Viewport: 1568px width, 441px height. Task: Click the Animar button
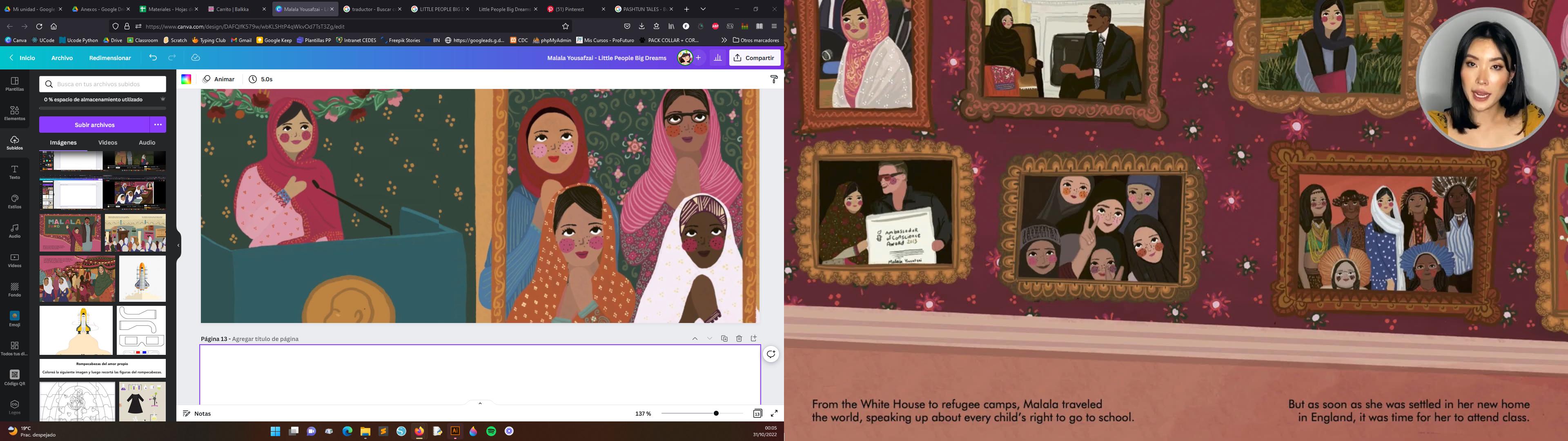click(219, 79)
